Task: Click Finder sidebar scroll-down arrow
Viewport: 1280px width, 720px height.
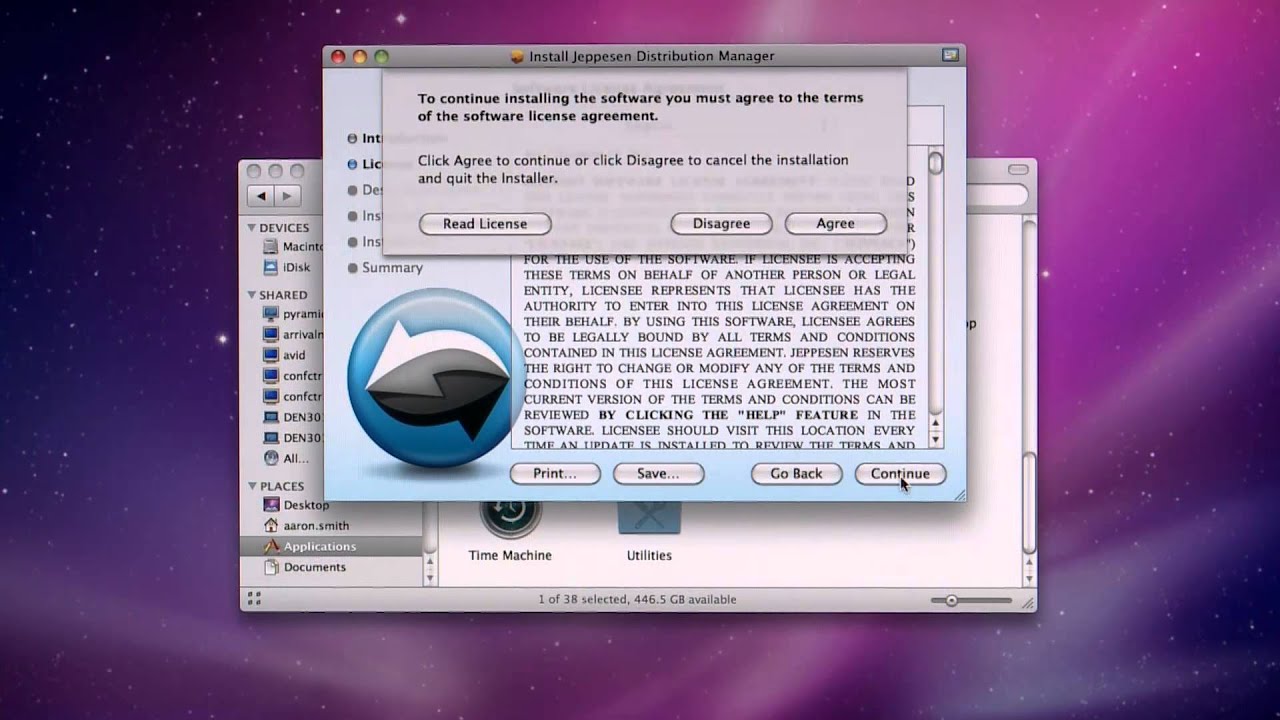Action: (431, 577)
